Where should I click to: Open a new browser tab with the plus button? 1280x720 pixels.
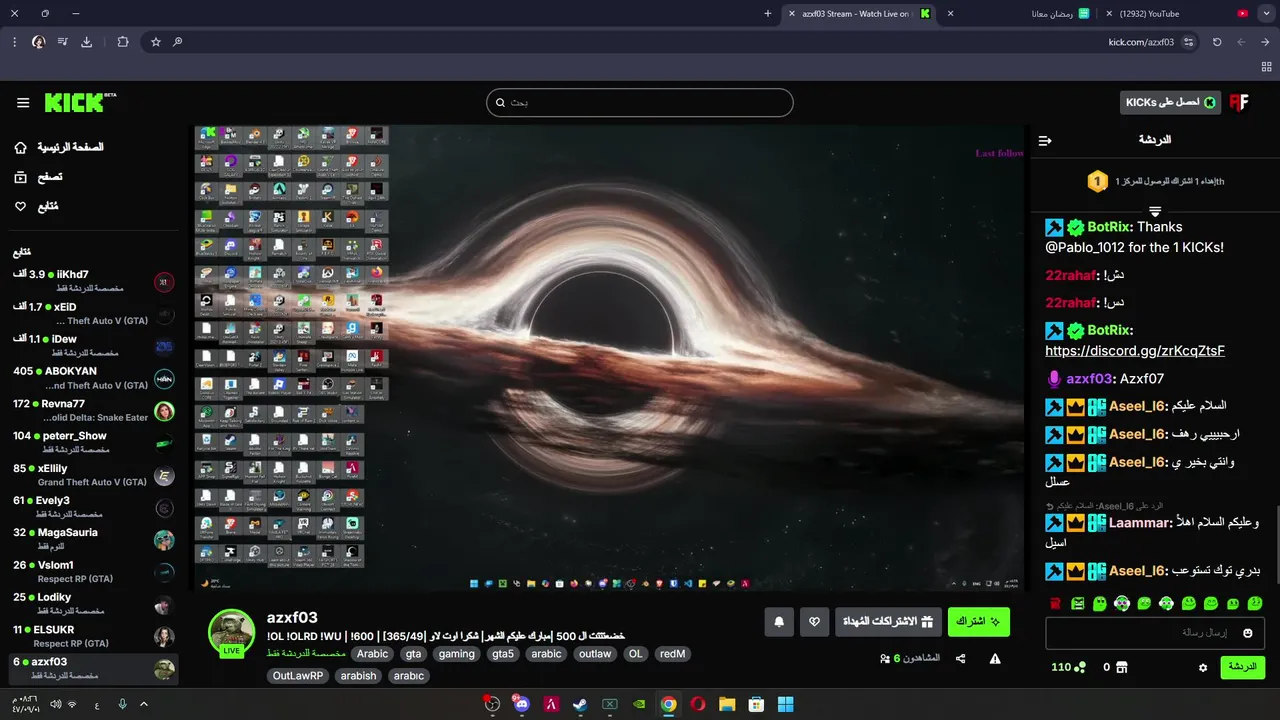click(768, 13)
